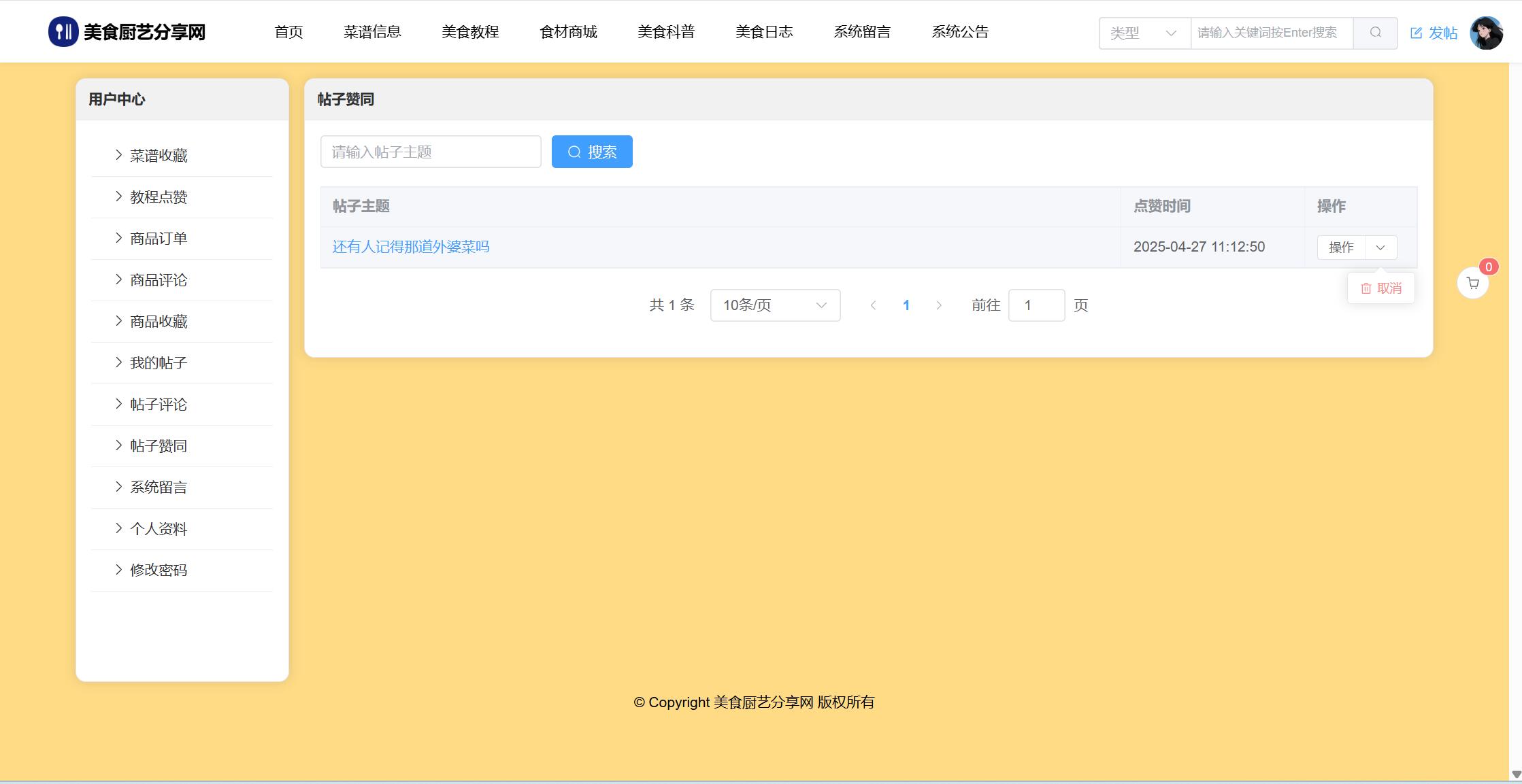The width and height of the screenshot is (1522, 784).
Task: Click the 前往 page number input
Action: pos(1036,305)
